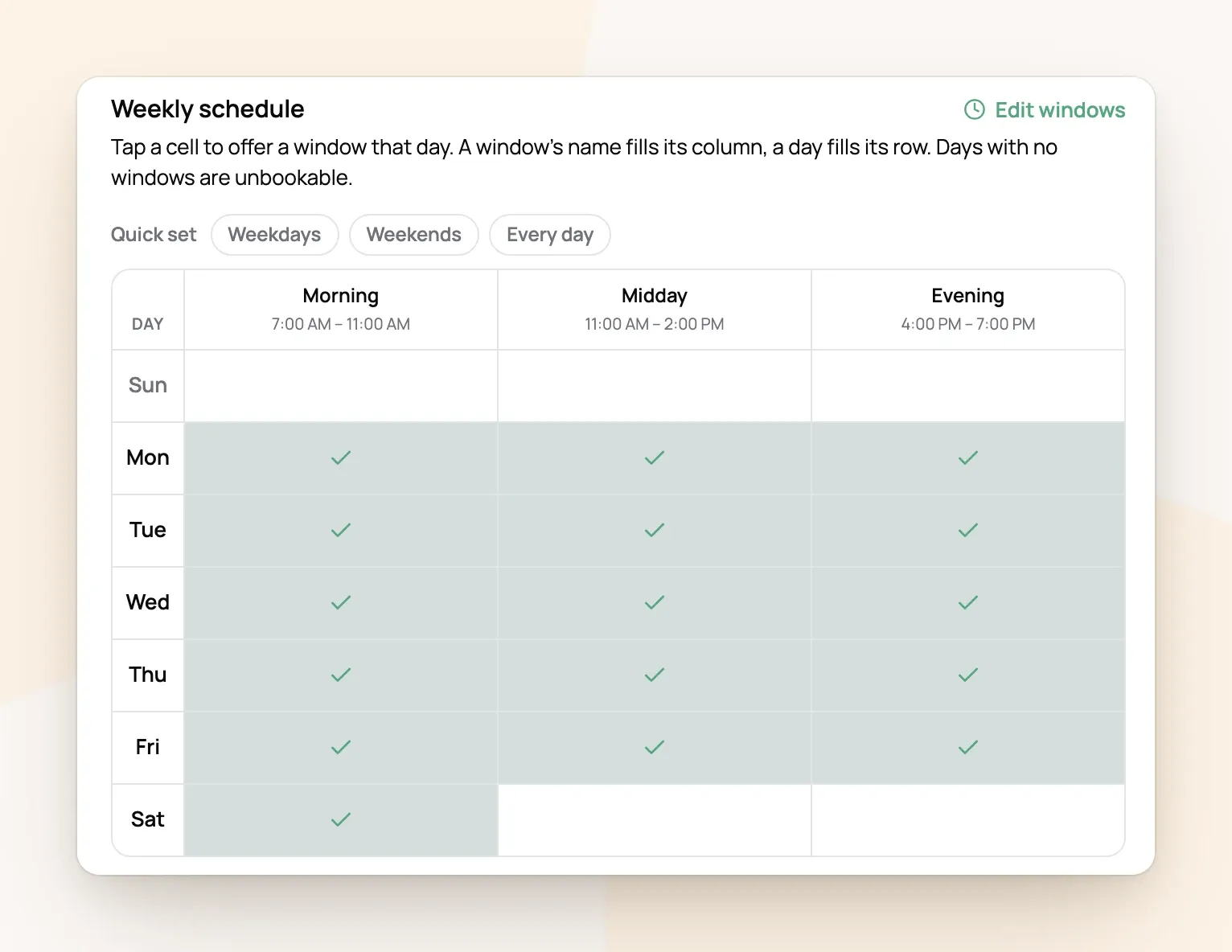This screenshot has width=1232, height=952.
Task: Turn off Tuesday Evening window
Action: point(968,531)
